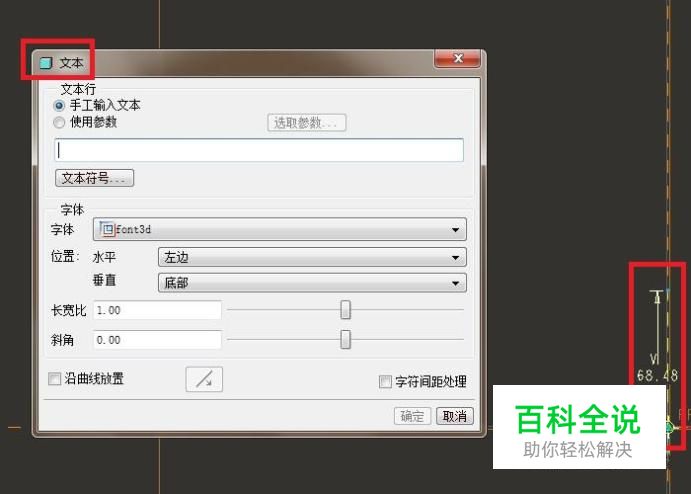Click the 斜角 slider handle

point(346,340)
